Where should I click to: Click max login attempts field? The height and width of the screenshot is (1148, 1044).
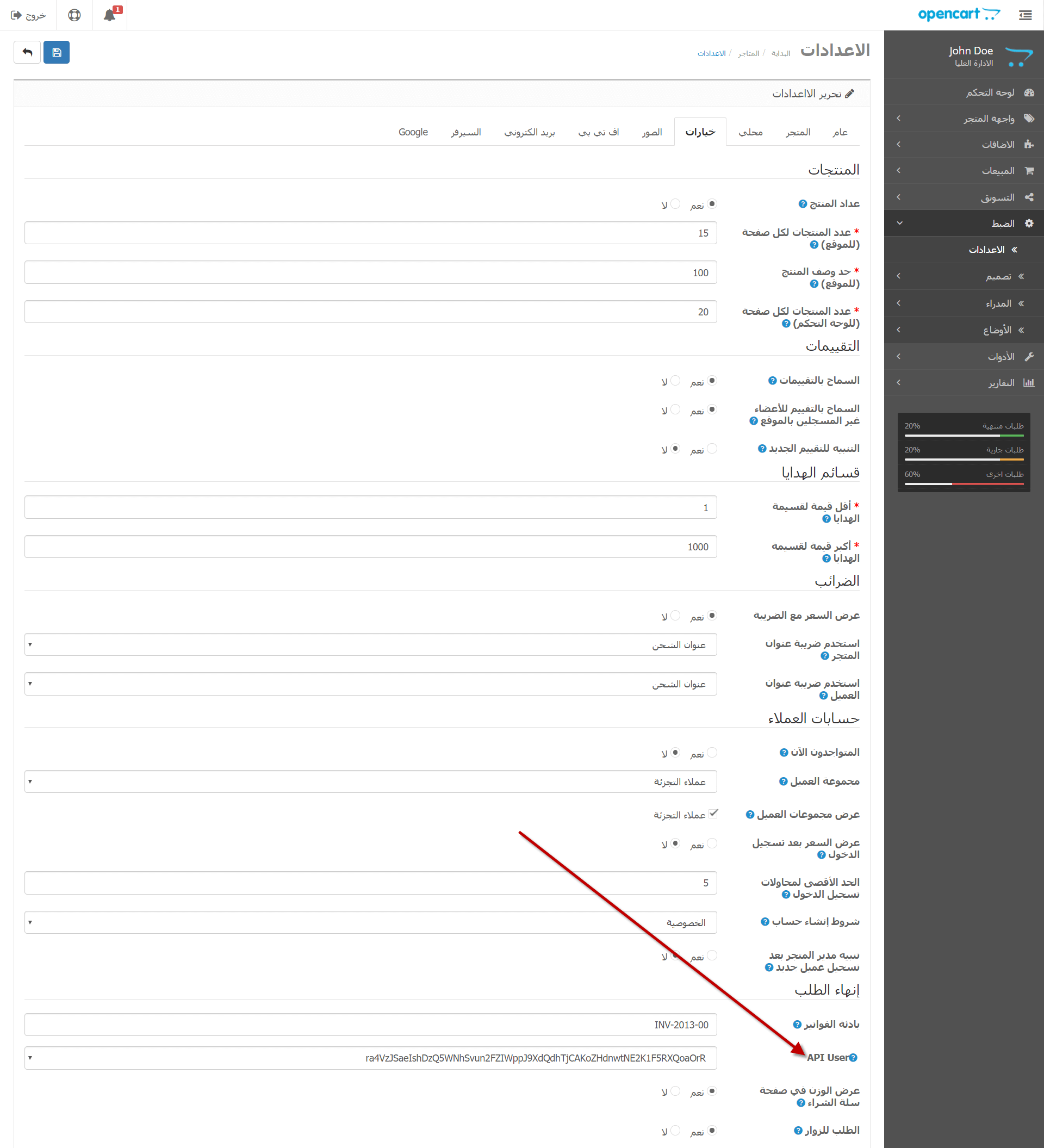point(371,883)
